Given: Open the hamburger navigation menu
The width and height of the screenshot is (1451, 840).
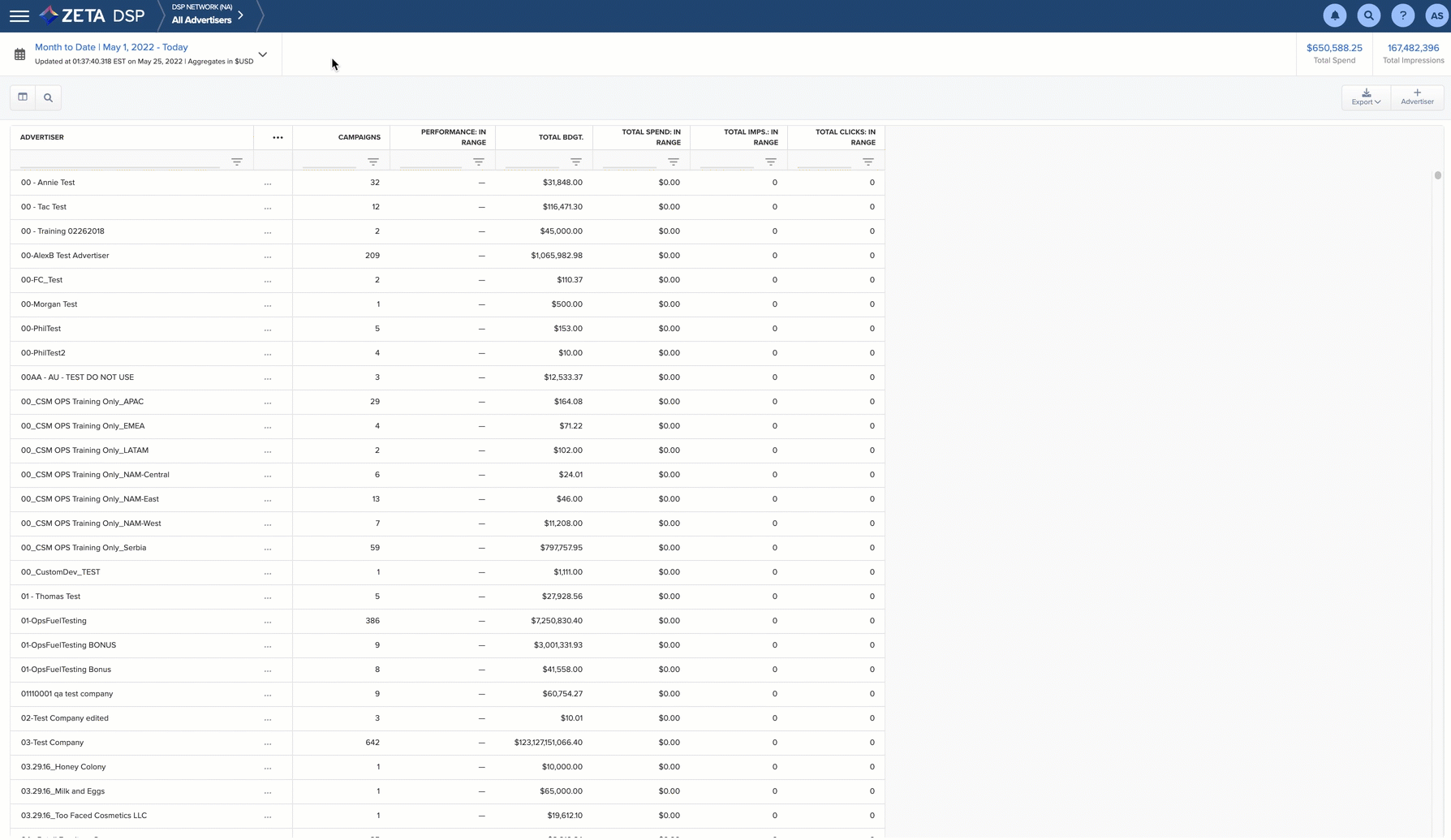Looking at the screenshot, I should coord(19,16).
